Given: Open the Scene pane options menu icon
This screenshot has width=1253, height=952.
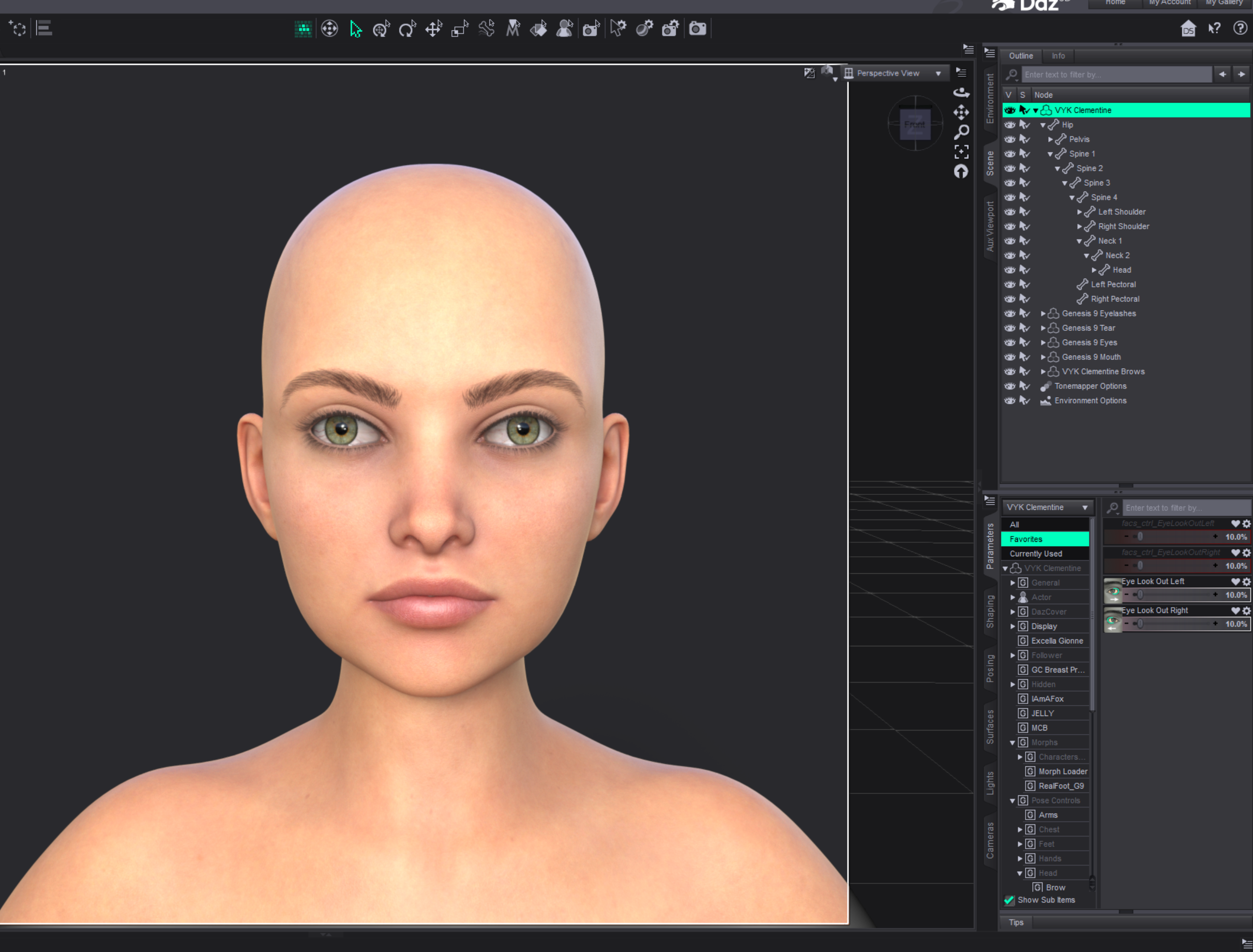Looking at the screenshot, I should [989, 53].
